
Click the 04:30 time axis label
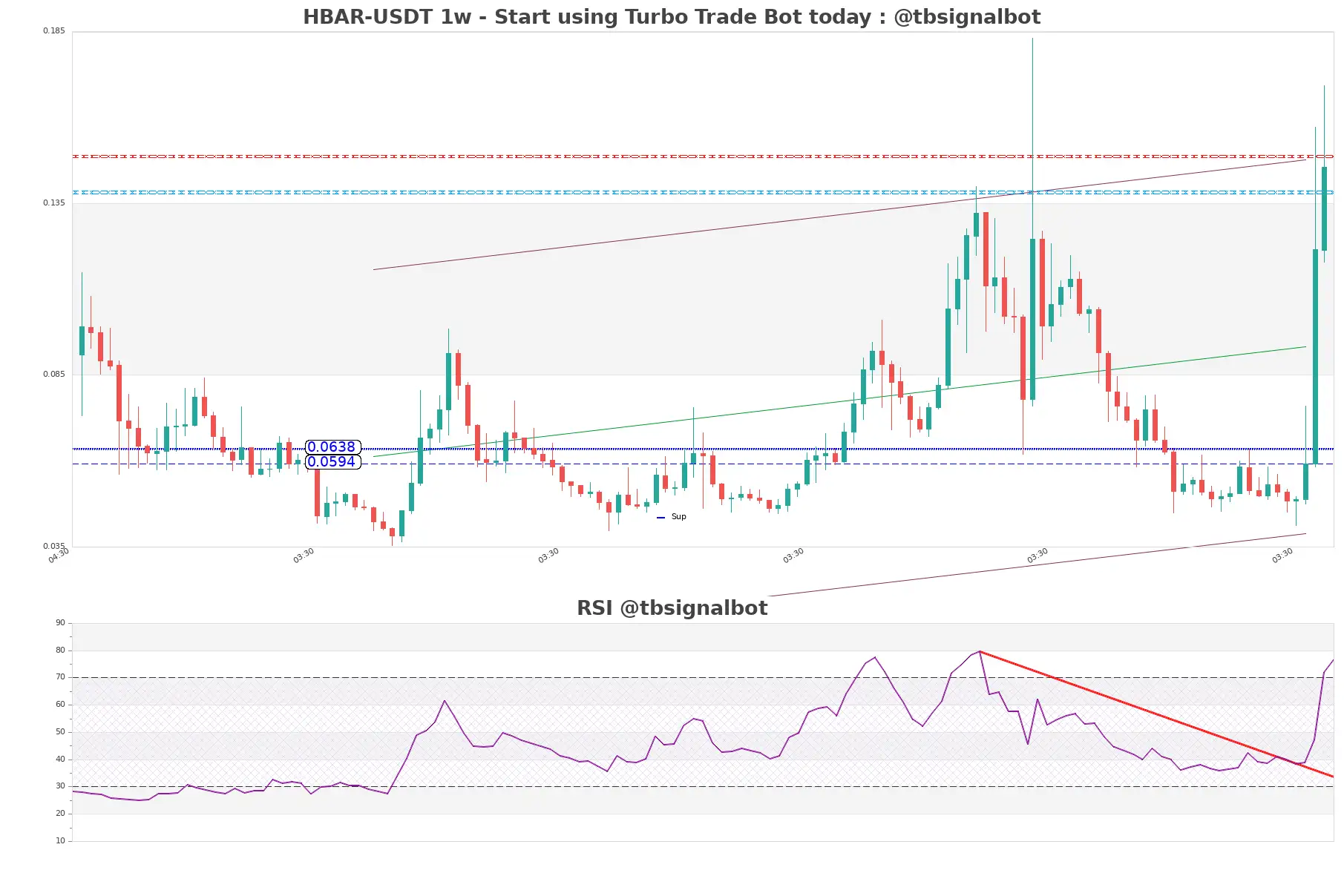[59, 556]
